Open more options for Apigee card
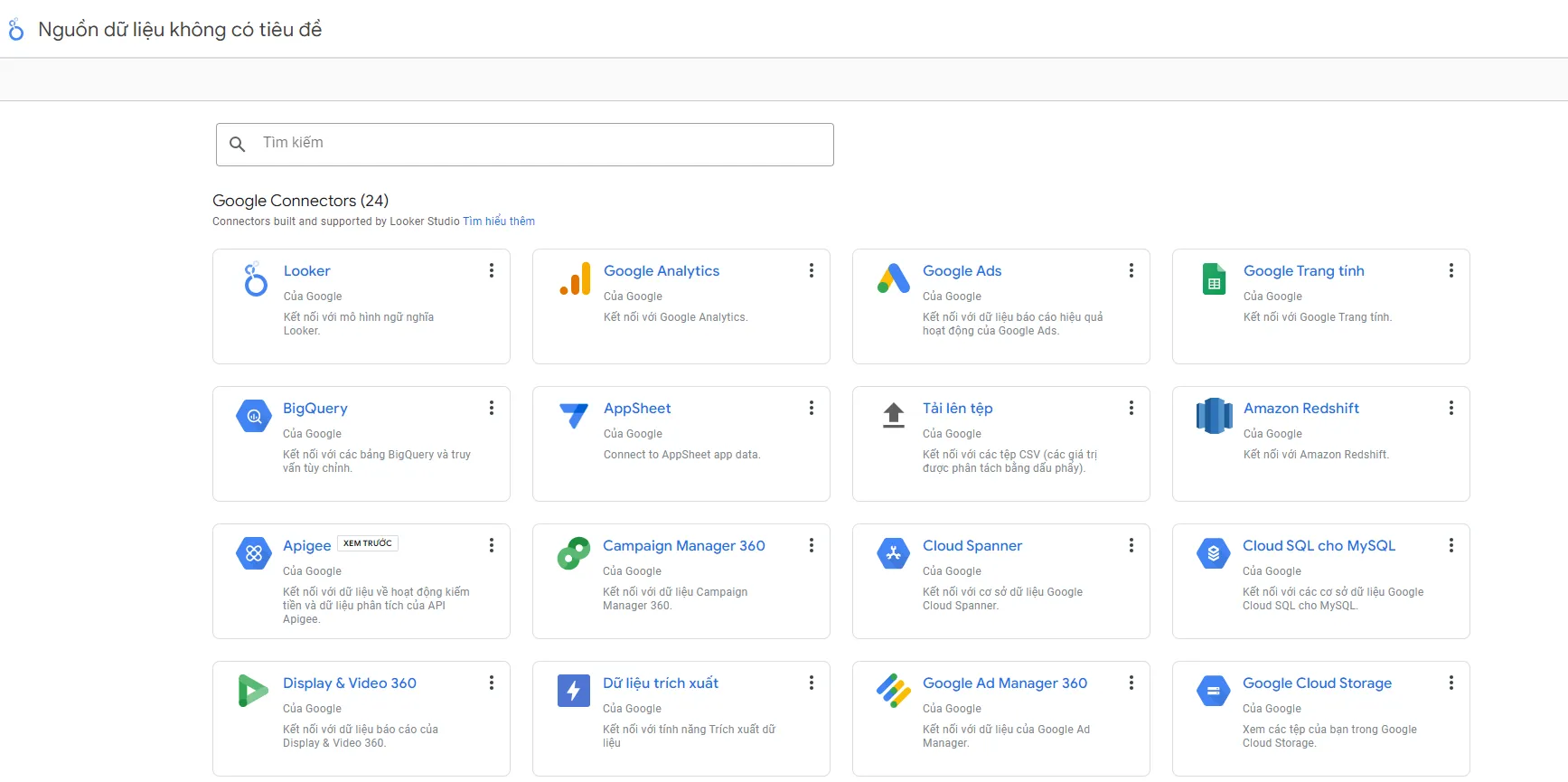The height and width of the screenshot is (782, 1568). pos(492,545)
